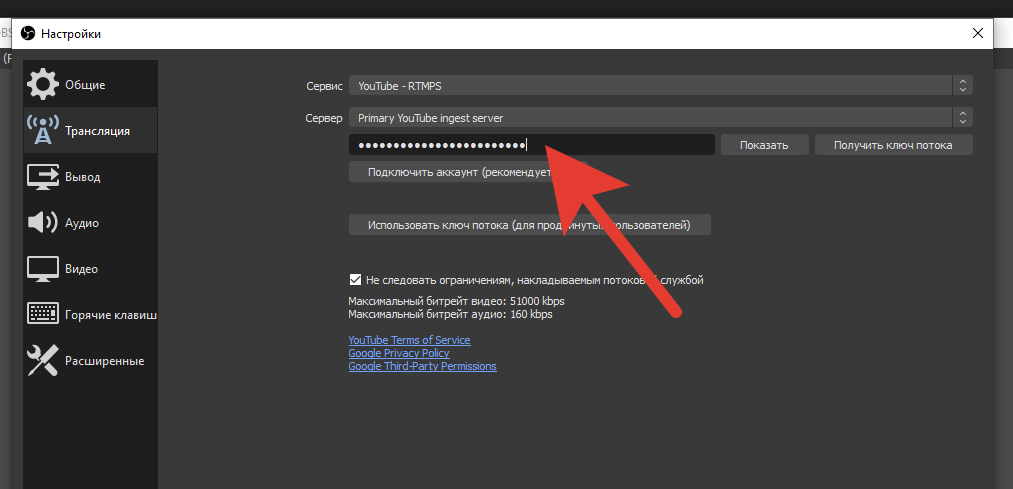Uncheck 'Не следовать ограничениям' checkbox
Screen dimensions: 1013x489
[x=355, y=280]
